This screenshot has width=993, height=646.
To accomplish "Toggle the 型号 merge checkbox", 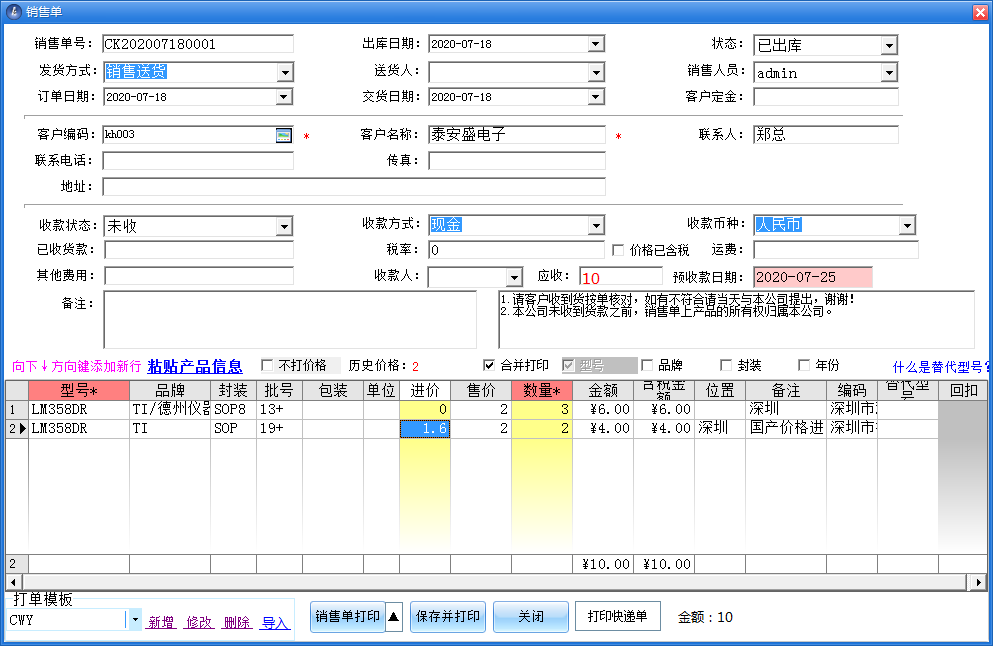I will (x=568, y=365).
